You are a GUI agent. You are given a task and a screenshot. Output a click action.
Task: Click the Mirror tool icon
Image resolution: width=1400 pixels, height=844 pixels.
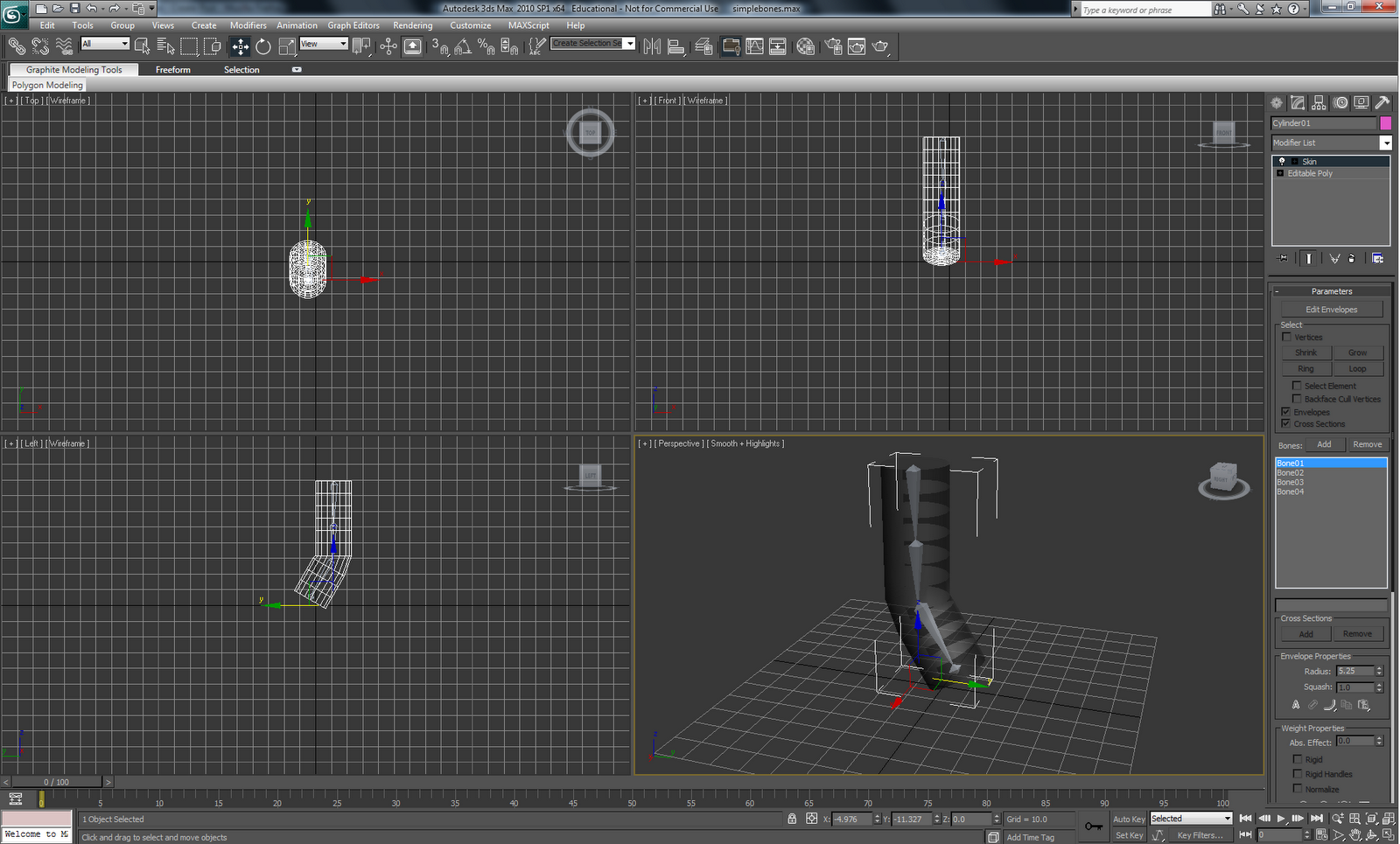click(652, 46)
